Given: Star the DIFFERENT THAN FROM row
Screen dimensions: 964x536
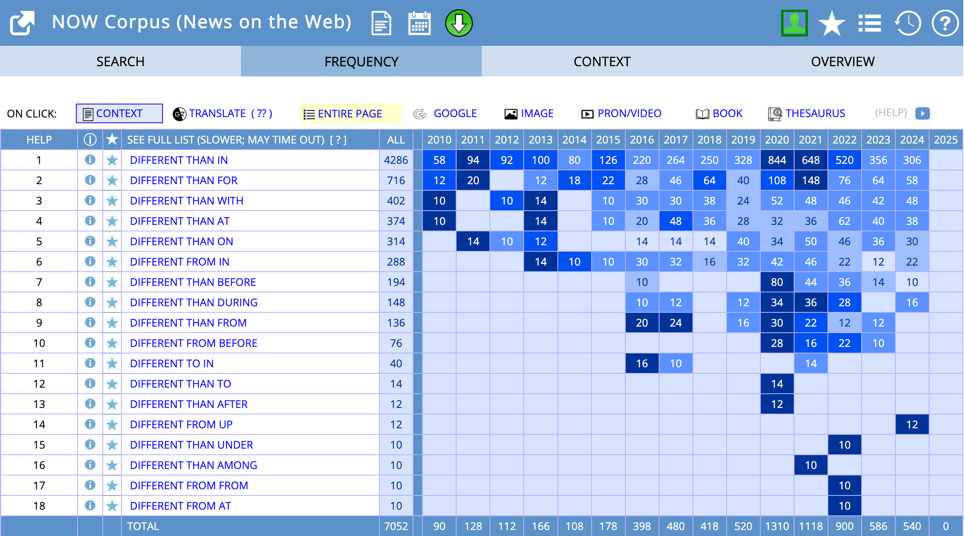Looking at the screenshot, I should pyautogui.click(x=112, y=323).
